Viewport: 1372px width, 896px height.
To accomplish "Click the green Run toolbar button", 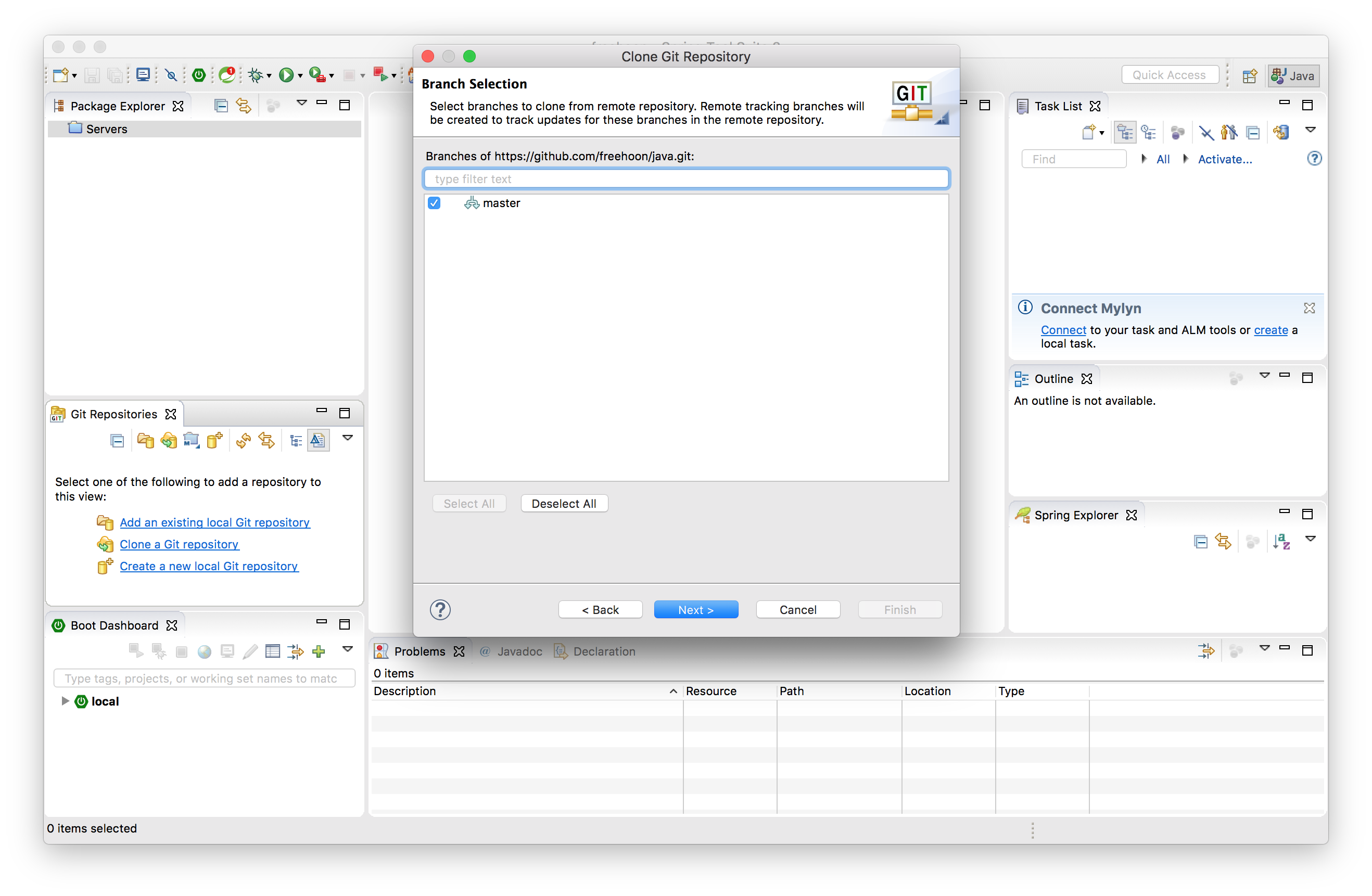I will tap(286, 75).
